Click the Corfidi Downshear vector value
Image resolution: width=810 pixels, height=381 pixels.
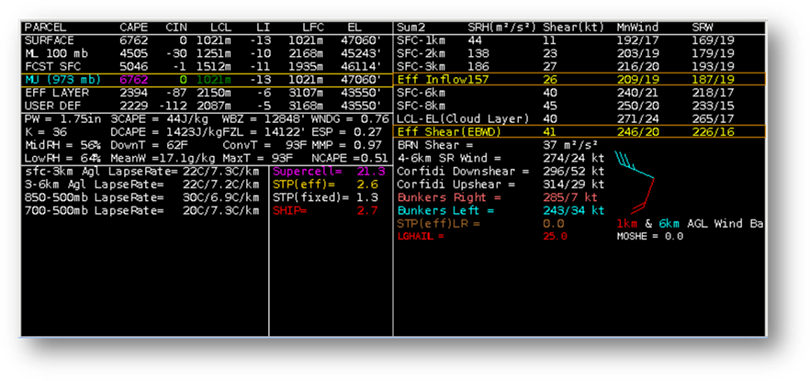click(x=573, y=171)
